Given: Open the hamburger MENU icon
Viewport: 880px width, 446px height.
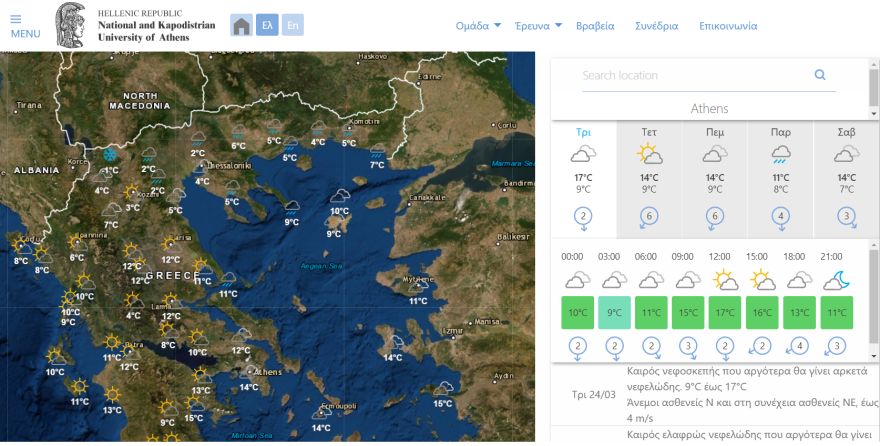Looking at the screenshot, I should coord(24,25).
